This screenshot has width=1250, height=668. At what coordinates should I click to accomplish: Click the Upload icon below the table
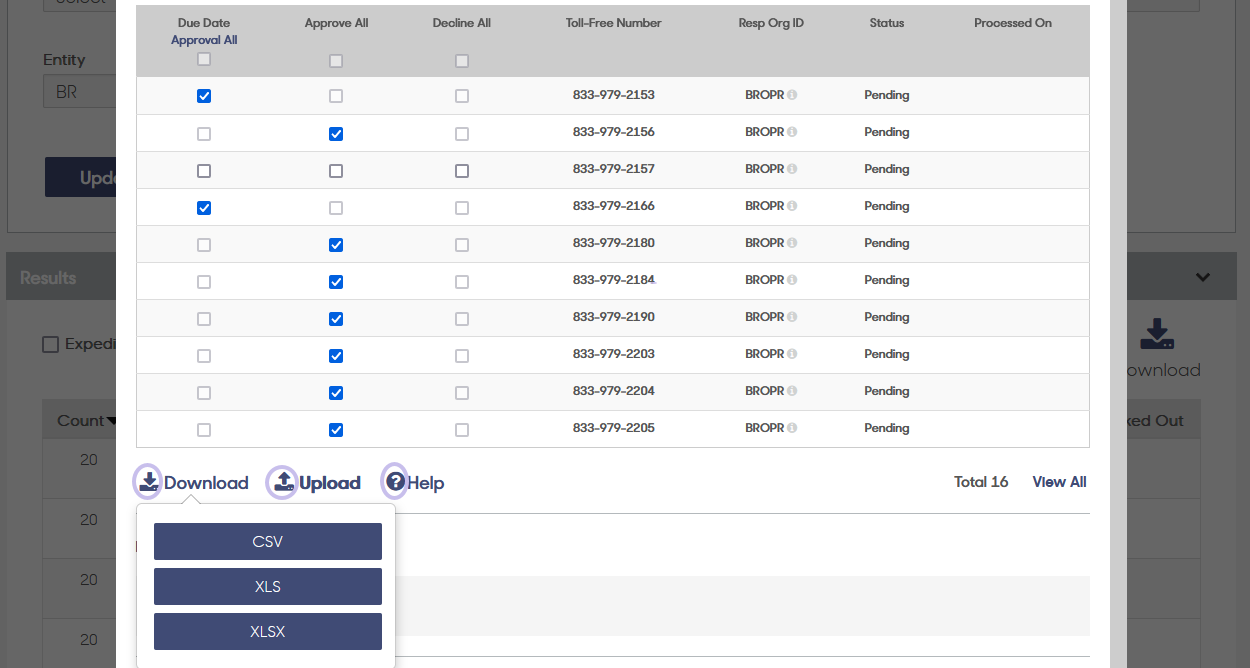click(x=284, y=482)
